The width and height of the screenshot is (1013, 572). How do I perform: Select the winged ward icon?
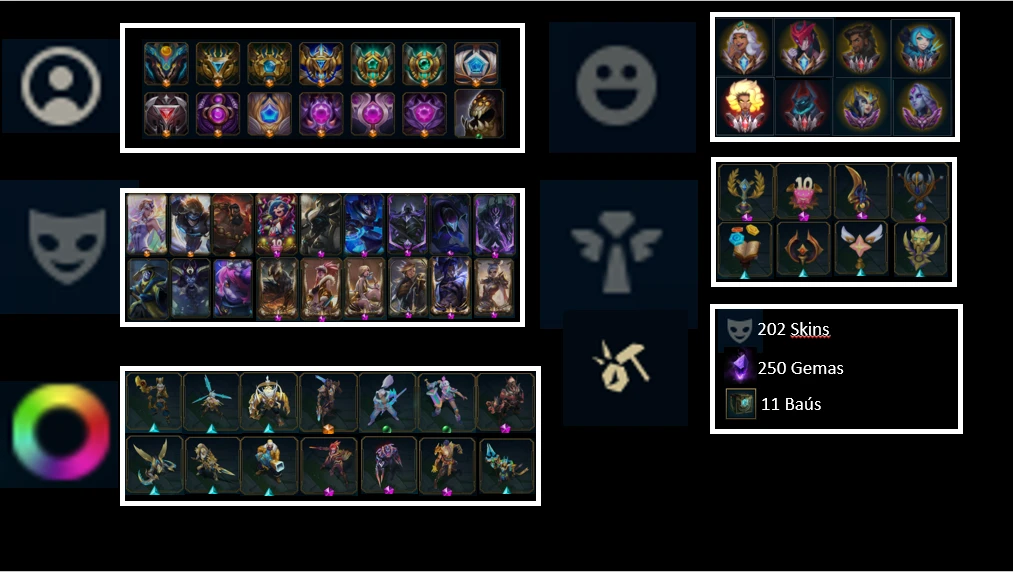pyautogui.click(x=617, y=253)
